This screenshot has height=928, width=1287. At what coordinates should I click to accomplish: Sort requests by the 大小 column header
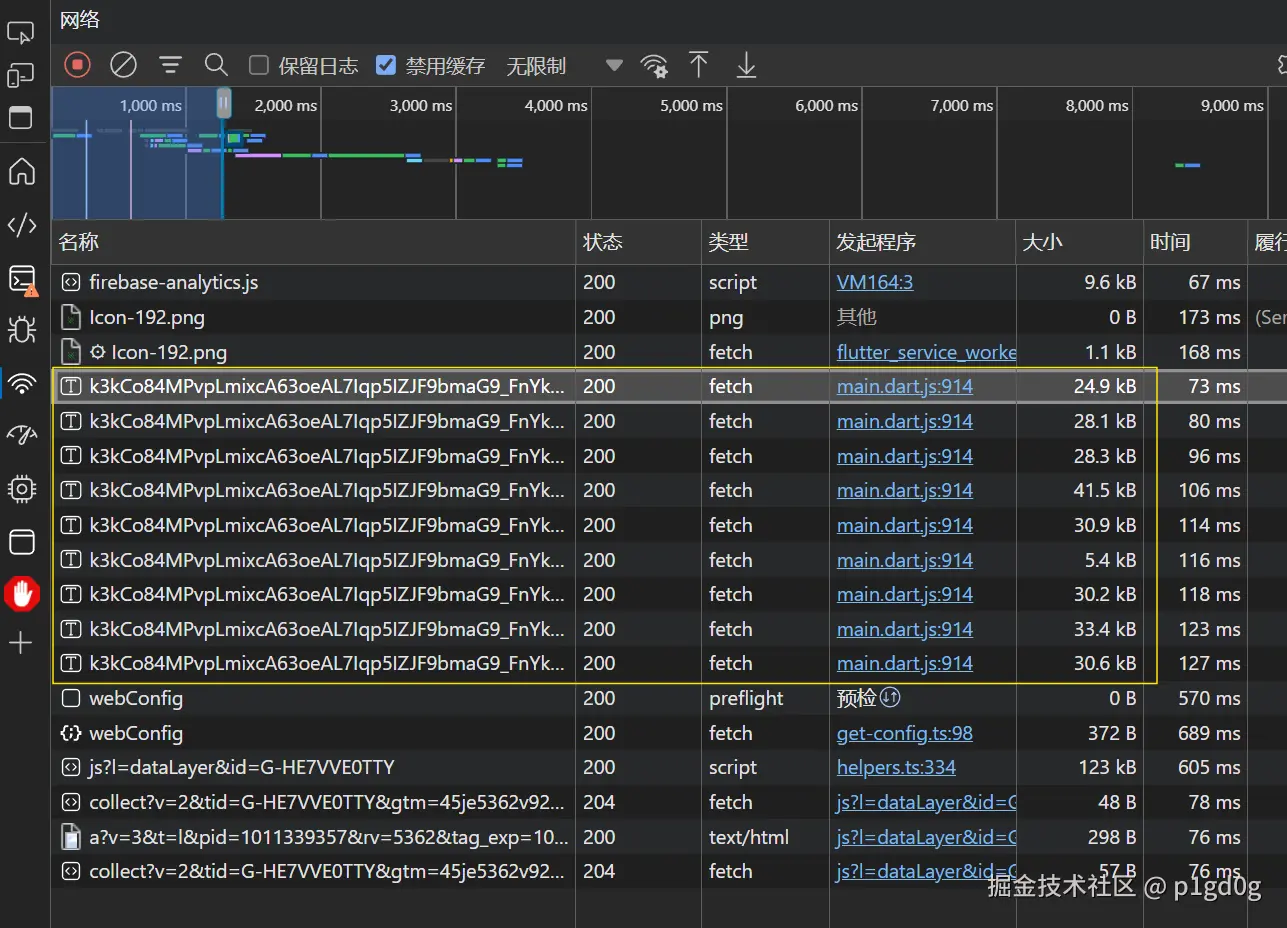1042,242
